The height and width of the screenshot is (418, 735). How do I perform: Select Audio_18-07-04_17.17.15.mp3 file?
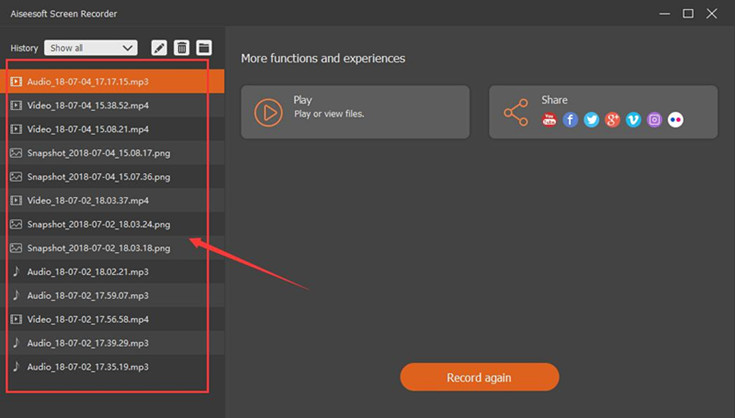tap(112, 82)
